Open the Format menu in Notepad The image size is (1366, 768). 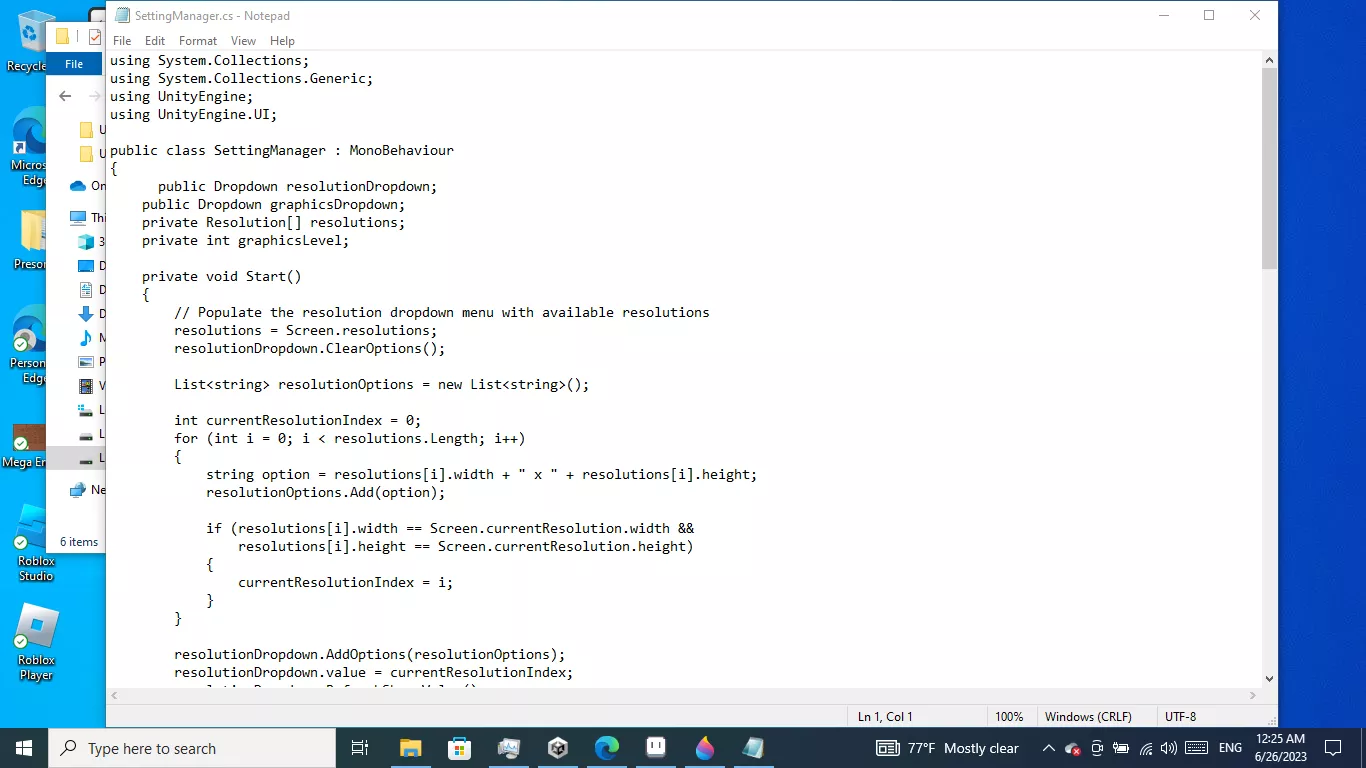coord(197,41)
